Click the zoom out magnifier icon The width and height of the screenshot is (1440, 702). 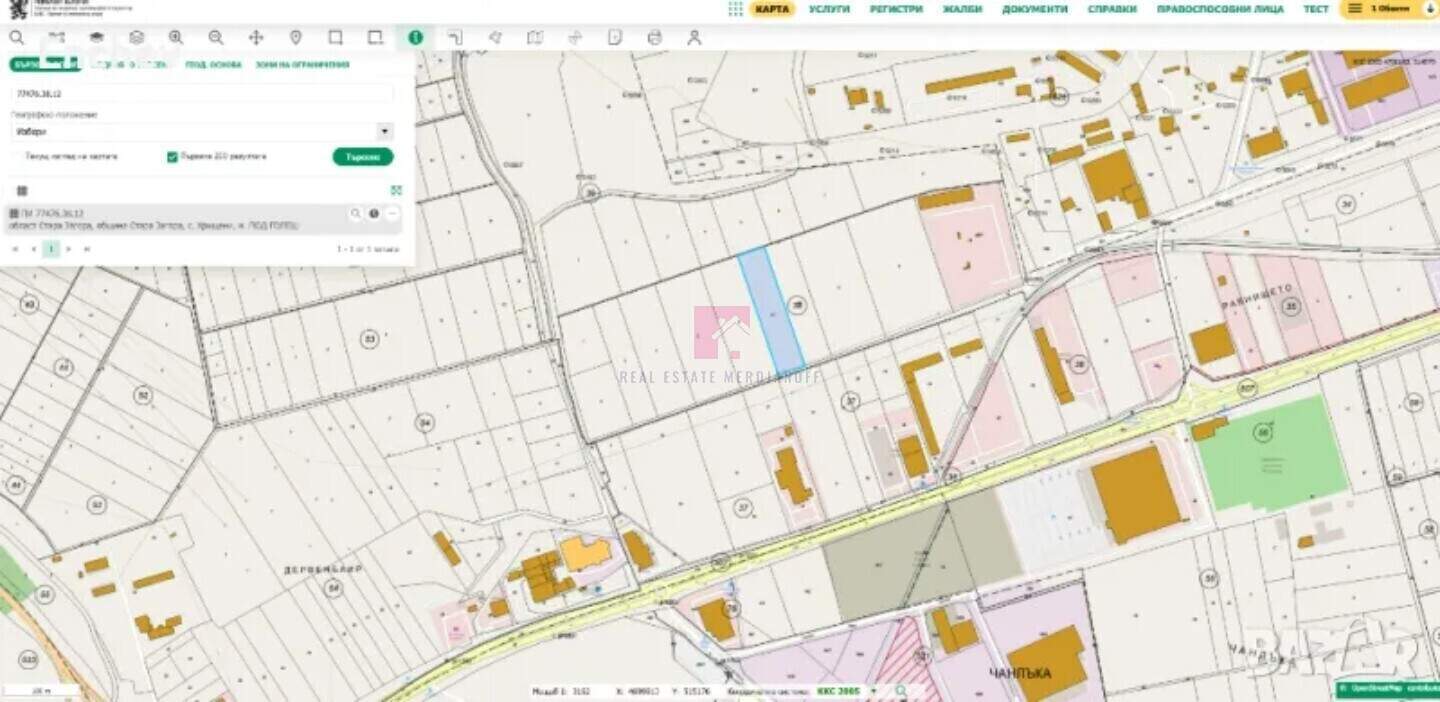[216, 38]
